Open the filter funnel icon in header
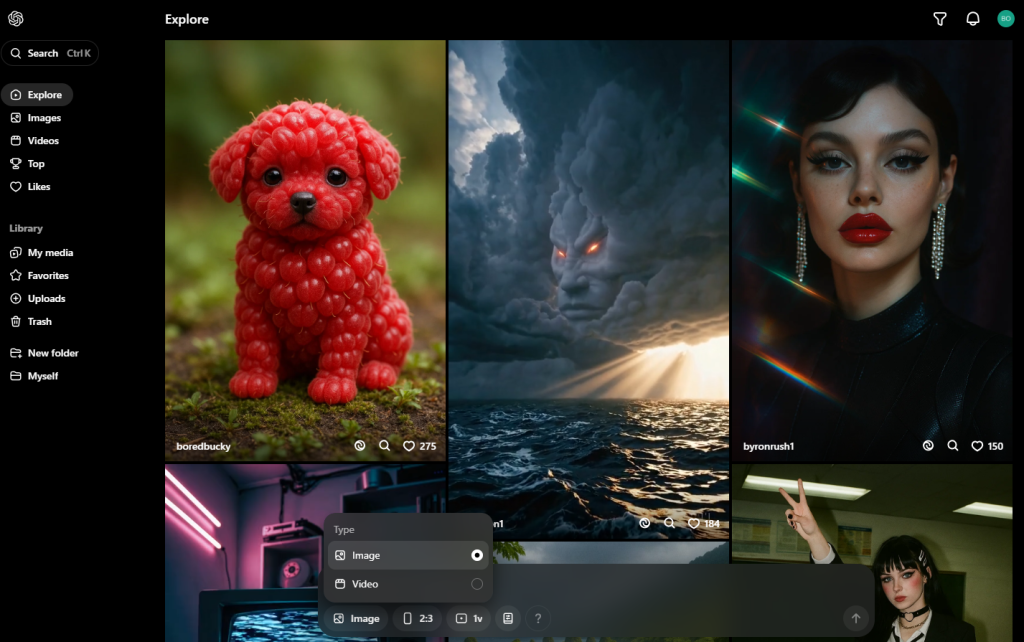Image resolution: width=1024 pixels, height=642 pixels. [939, 19]
